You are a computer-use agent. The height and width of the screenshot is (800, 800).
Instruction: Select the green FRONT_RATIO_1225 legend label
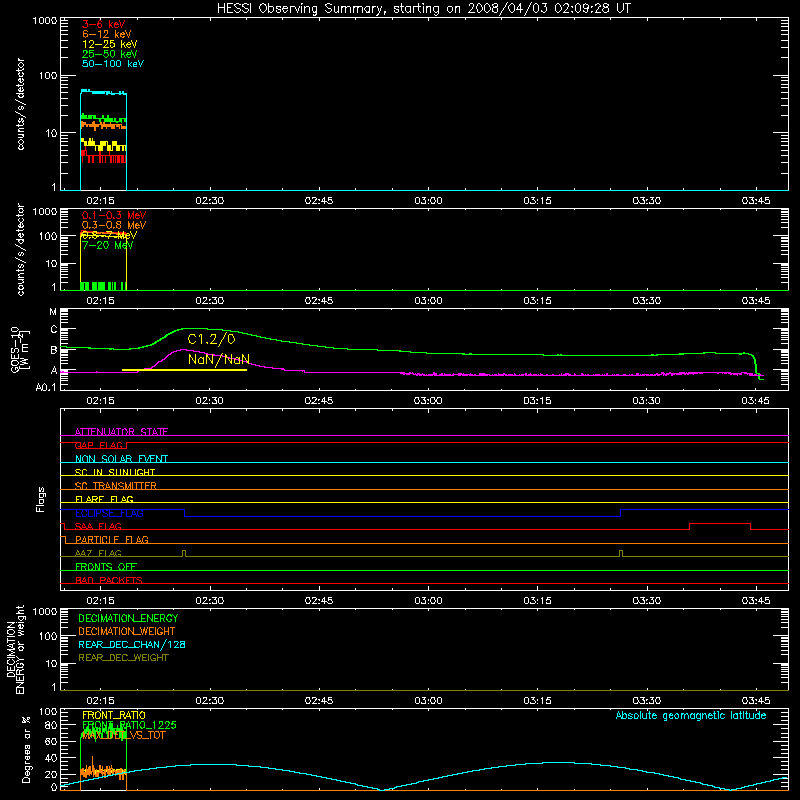pos(130,725)
